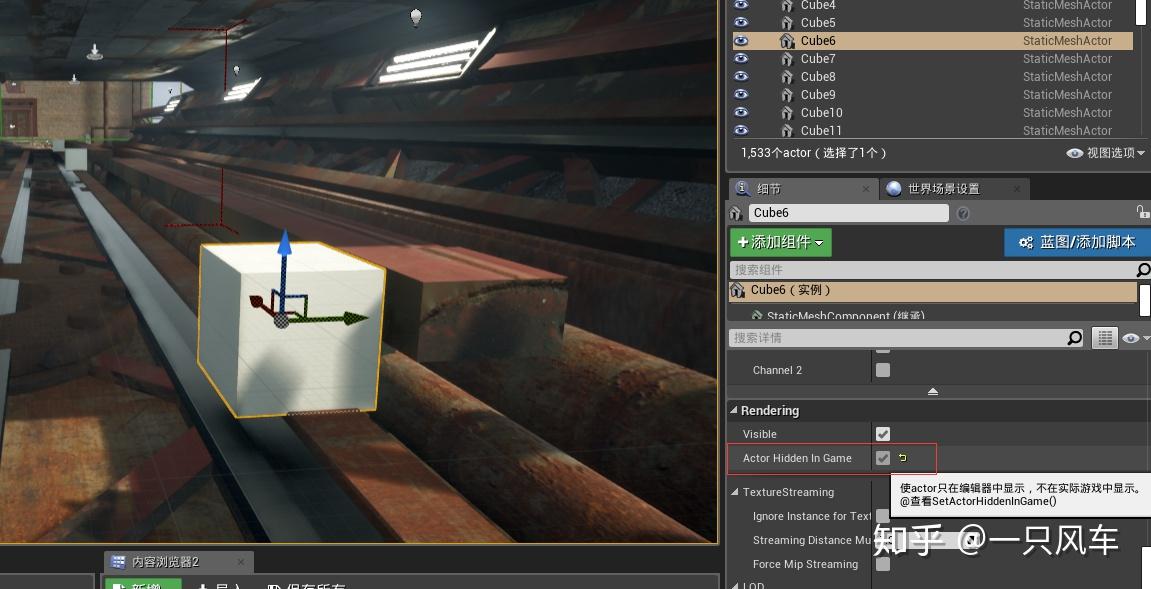
Task: Click inside the Cube6 name input field
Action: point(848,212)
